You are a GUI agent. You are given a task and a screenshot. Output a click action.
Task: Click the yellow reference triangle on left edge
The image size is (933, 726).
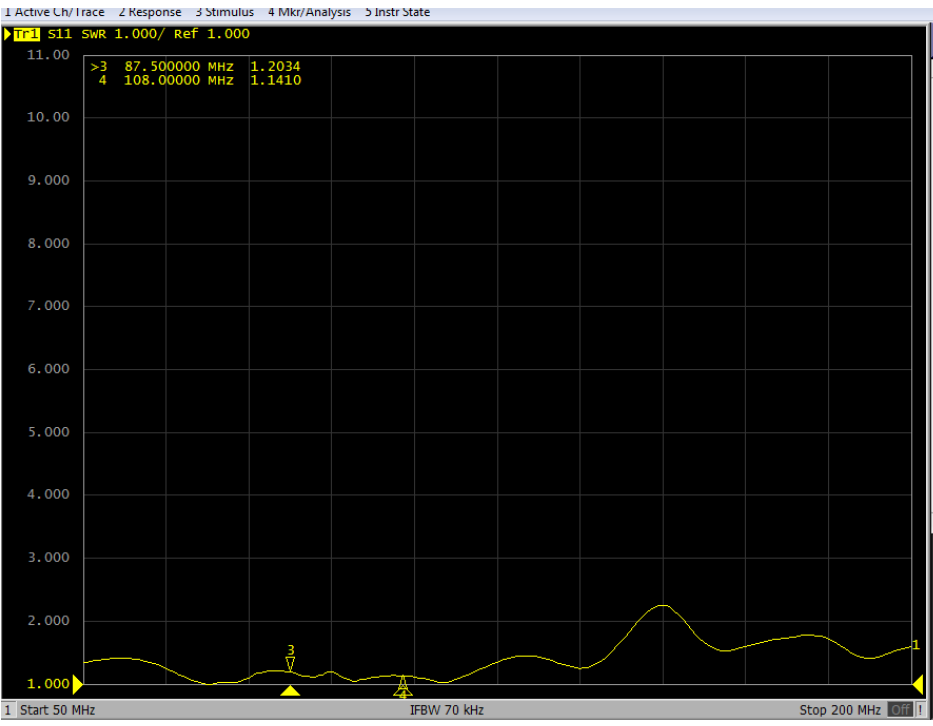tap(78, 684)
